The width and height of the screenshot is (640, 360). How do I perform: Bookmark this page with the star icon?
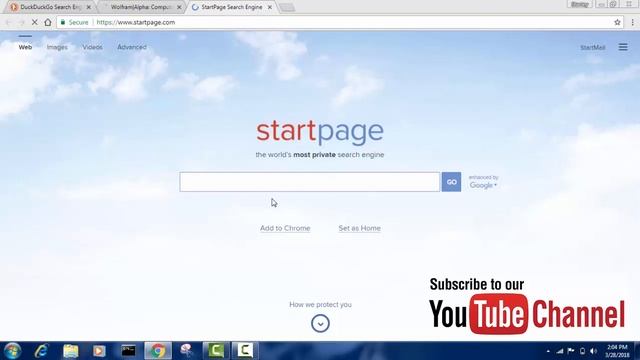(617, 22)
